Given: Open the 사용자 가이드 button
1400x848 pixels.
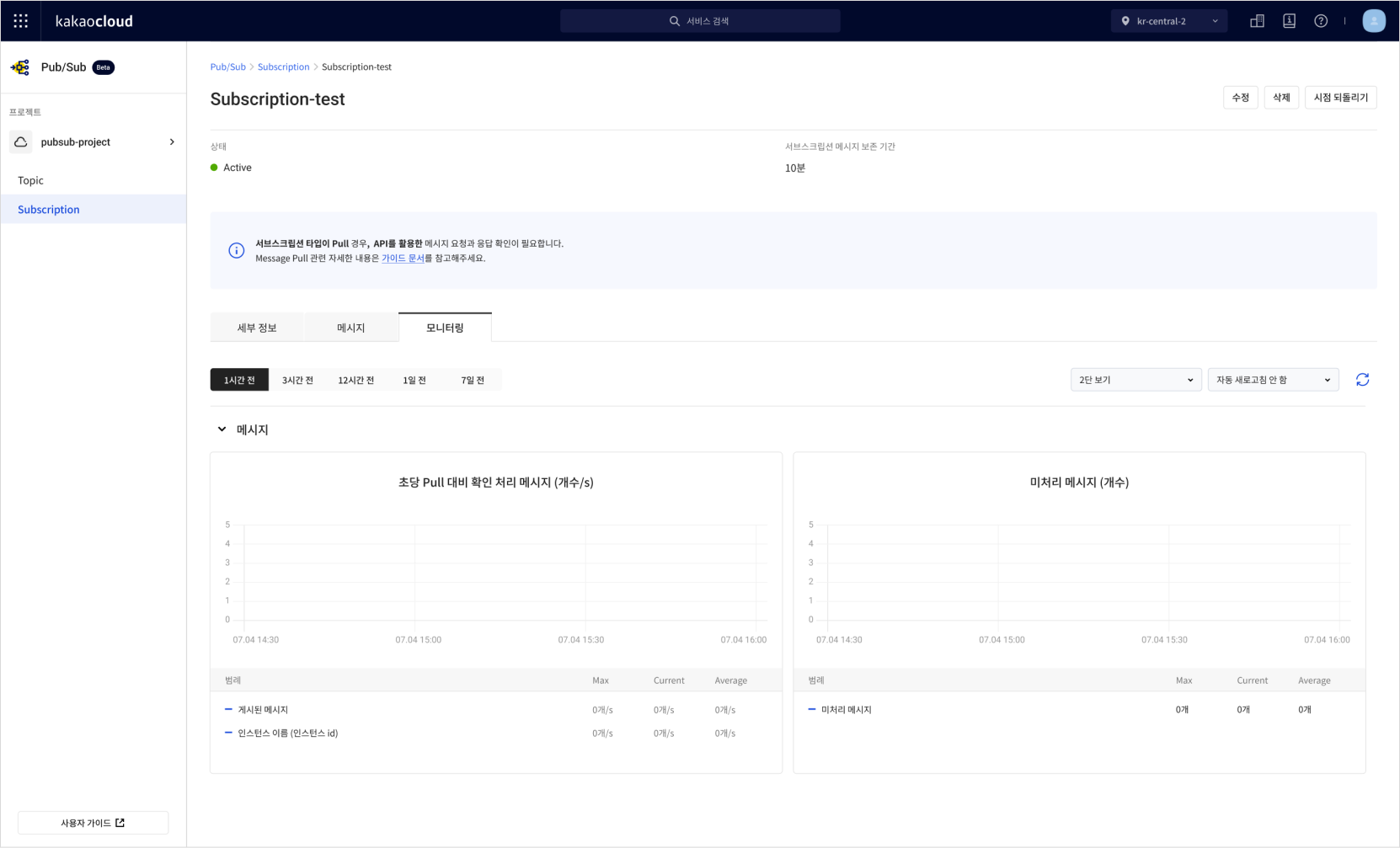Looking at the screenshot, I should pos(94,823).
